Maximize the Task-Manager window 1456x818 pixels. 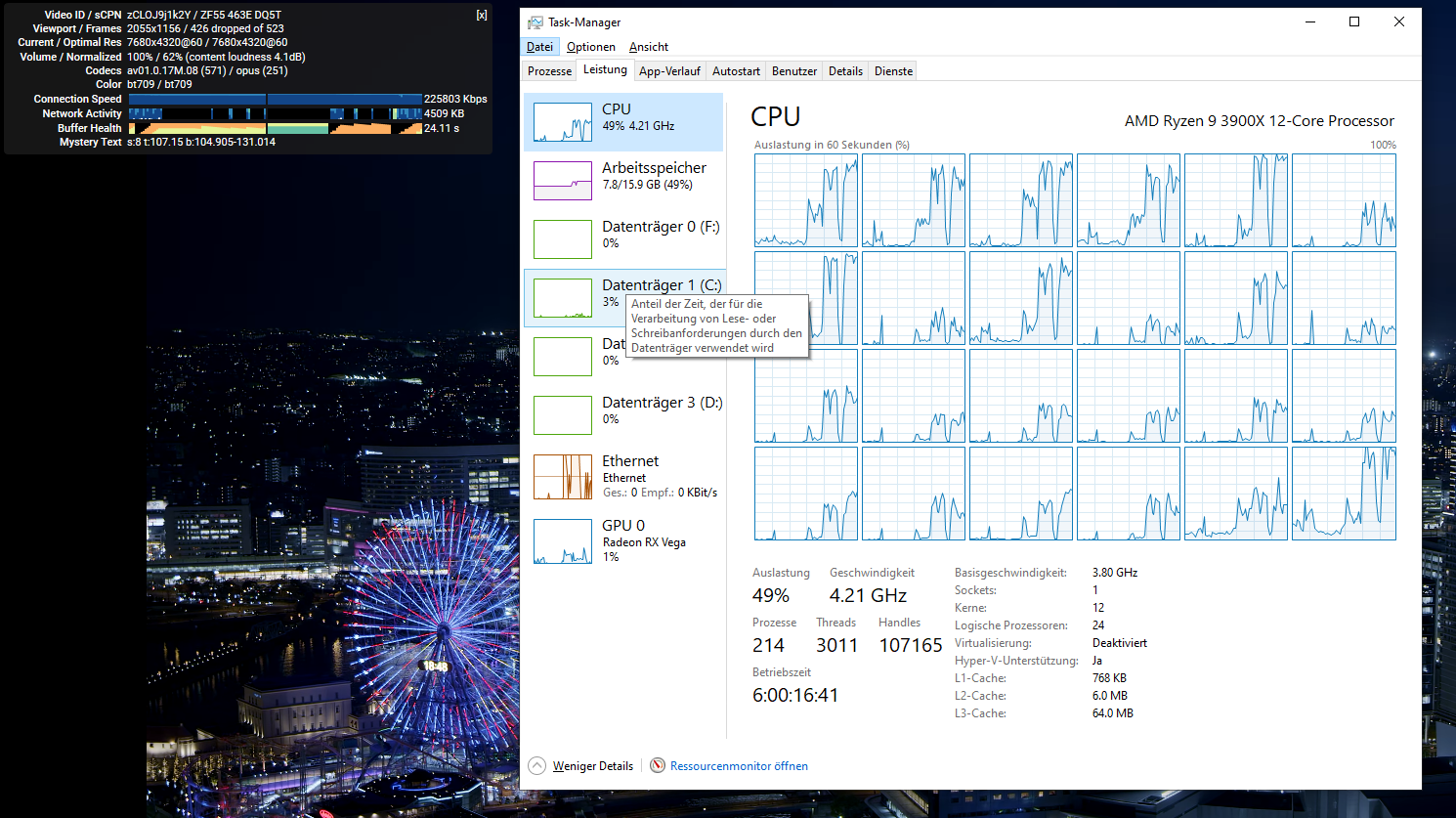click(1354, 22)
